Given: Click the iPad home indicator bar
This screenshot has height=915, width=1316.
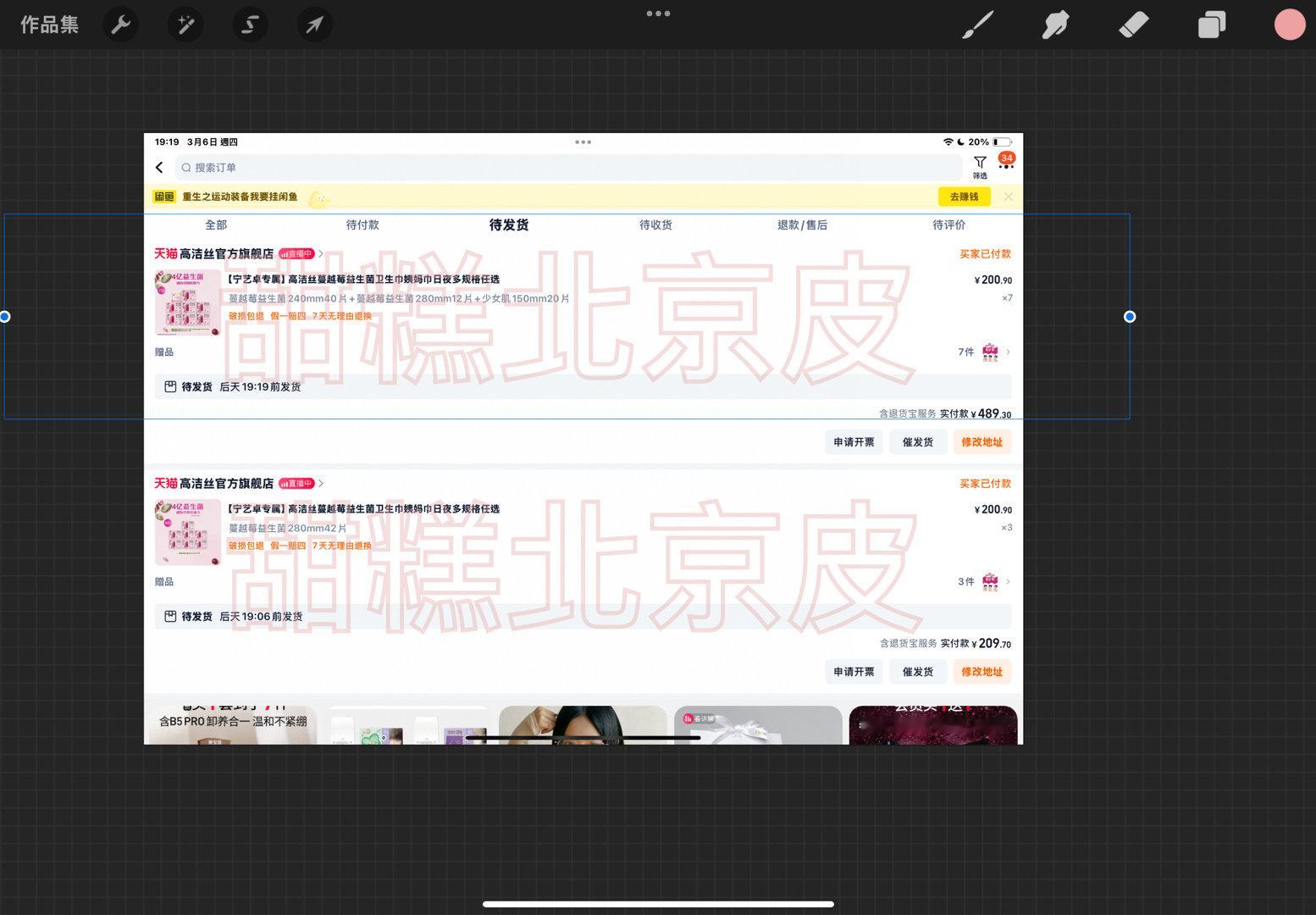Looking at the screenshot, I should pos(658,904).
